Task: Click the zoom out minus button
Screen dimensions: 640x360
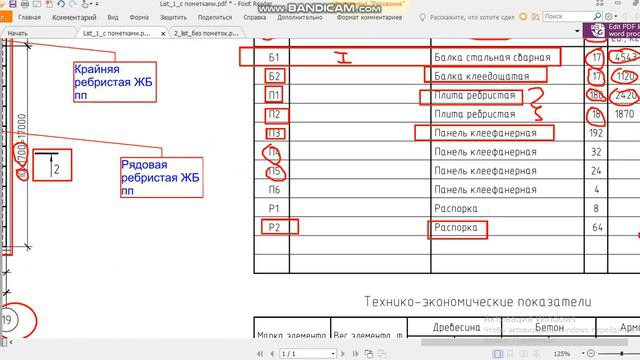Action: tap(591, 353)
